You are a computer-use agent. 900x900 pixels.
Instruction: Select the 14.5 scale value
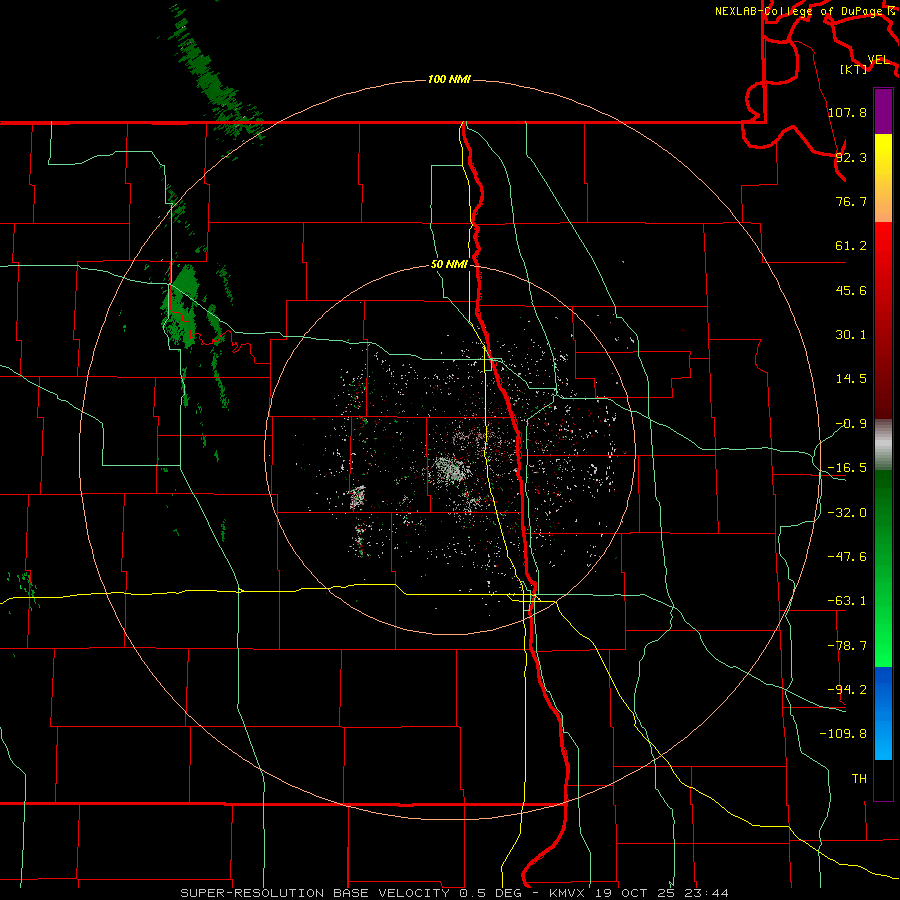(851, 379)
